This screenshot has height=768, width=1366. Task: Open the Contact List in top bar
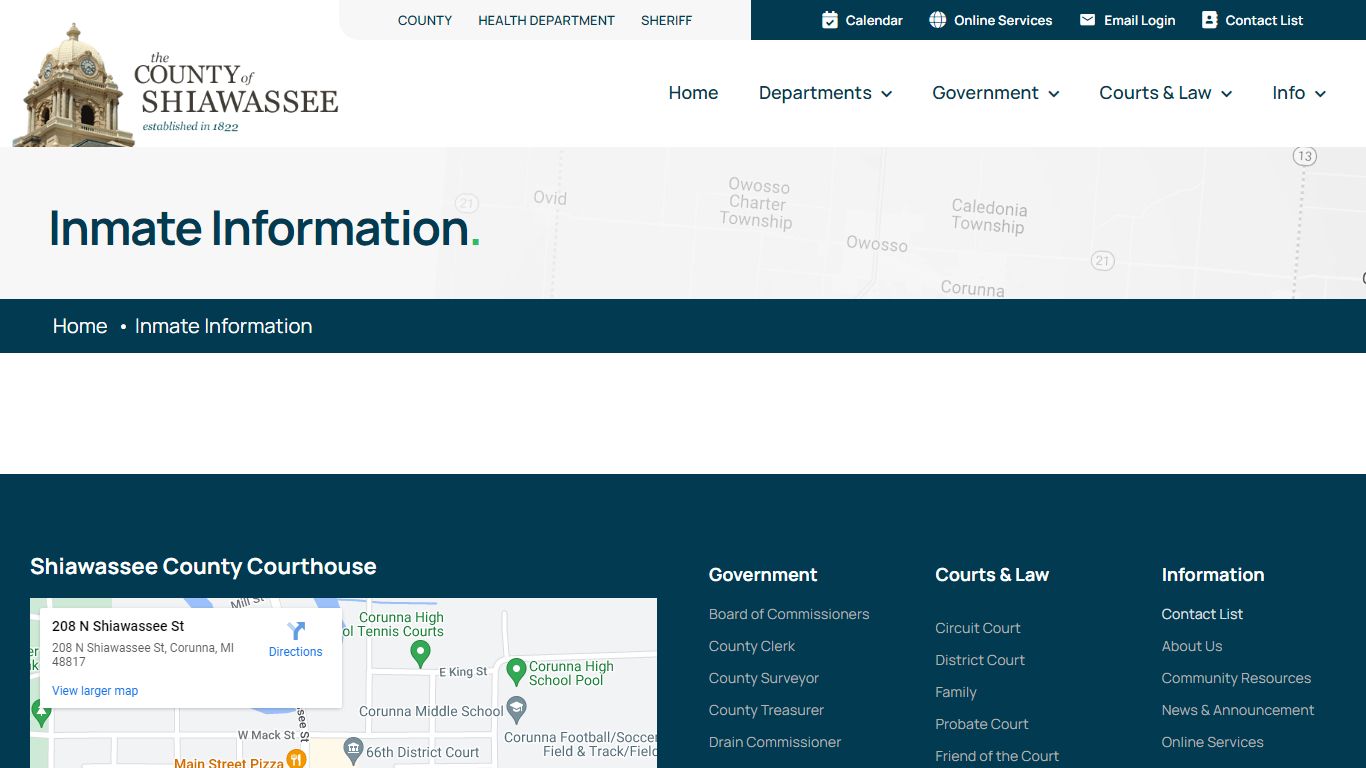click(1252, 20)
